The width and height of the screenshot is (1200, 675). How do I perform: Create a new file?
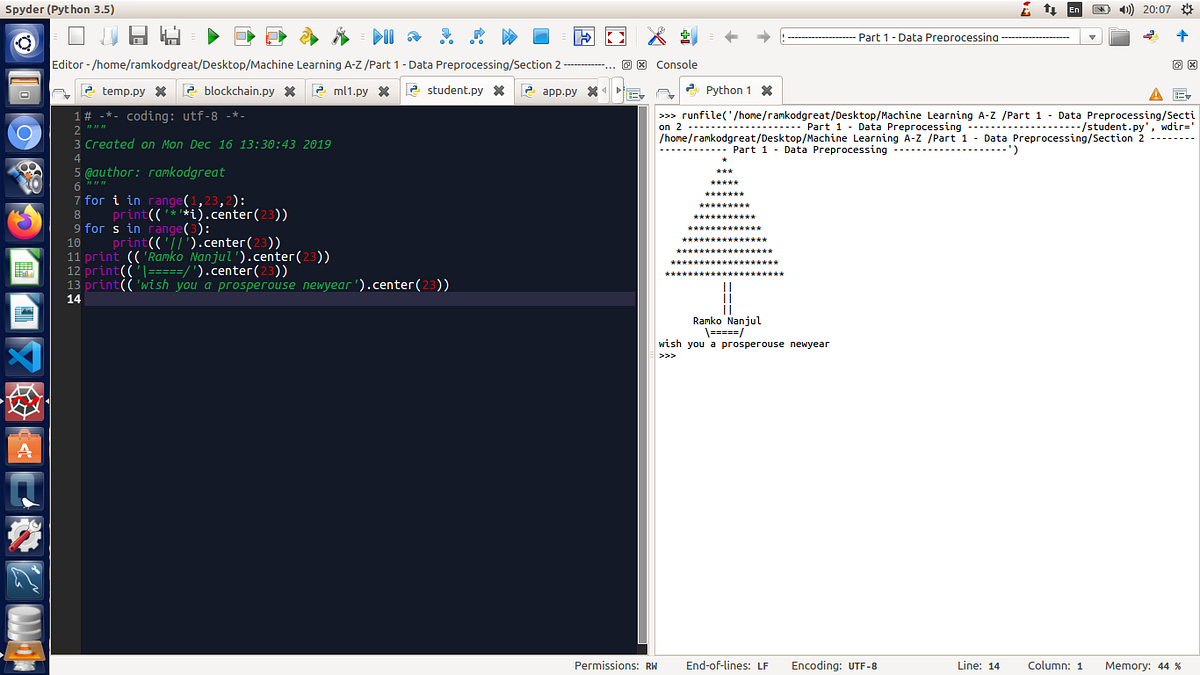[x=75, y=36]
